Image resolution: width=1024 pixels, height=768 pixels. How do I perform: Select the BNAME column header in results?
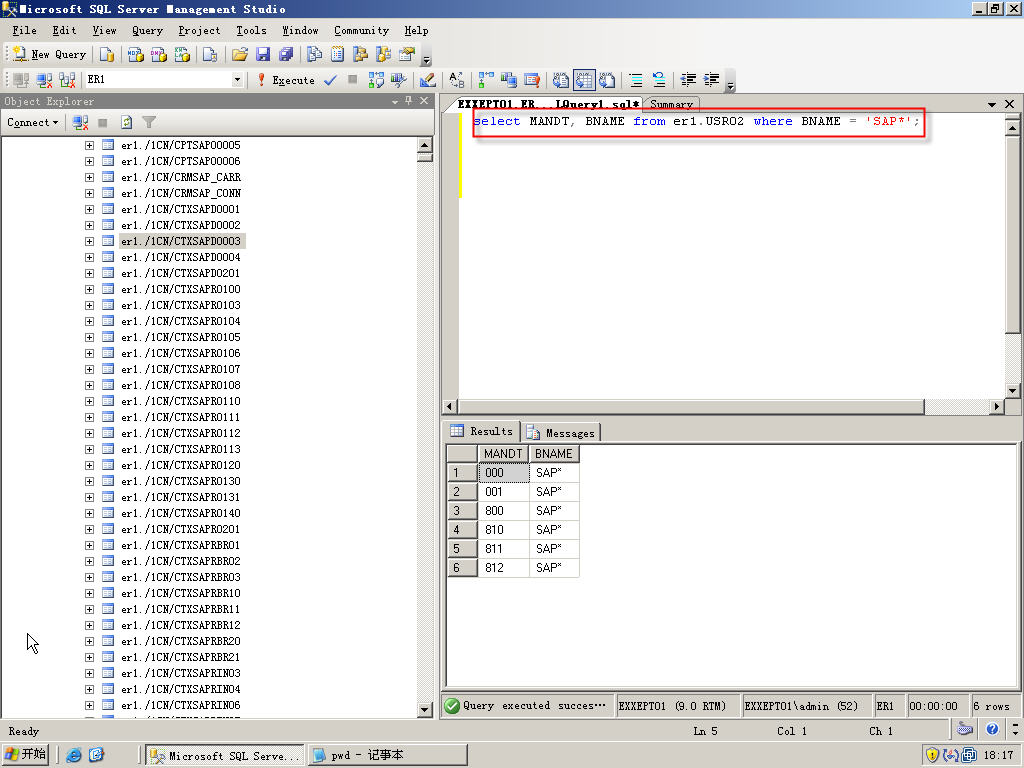554,453
